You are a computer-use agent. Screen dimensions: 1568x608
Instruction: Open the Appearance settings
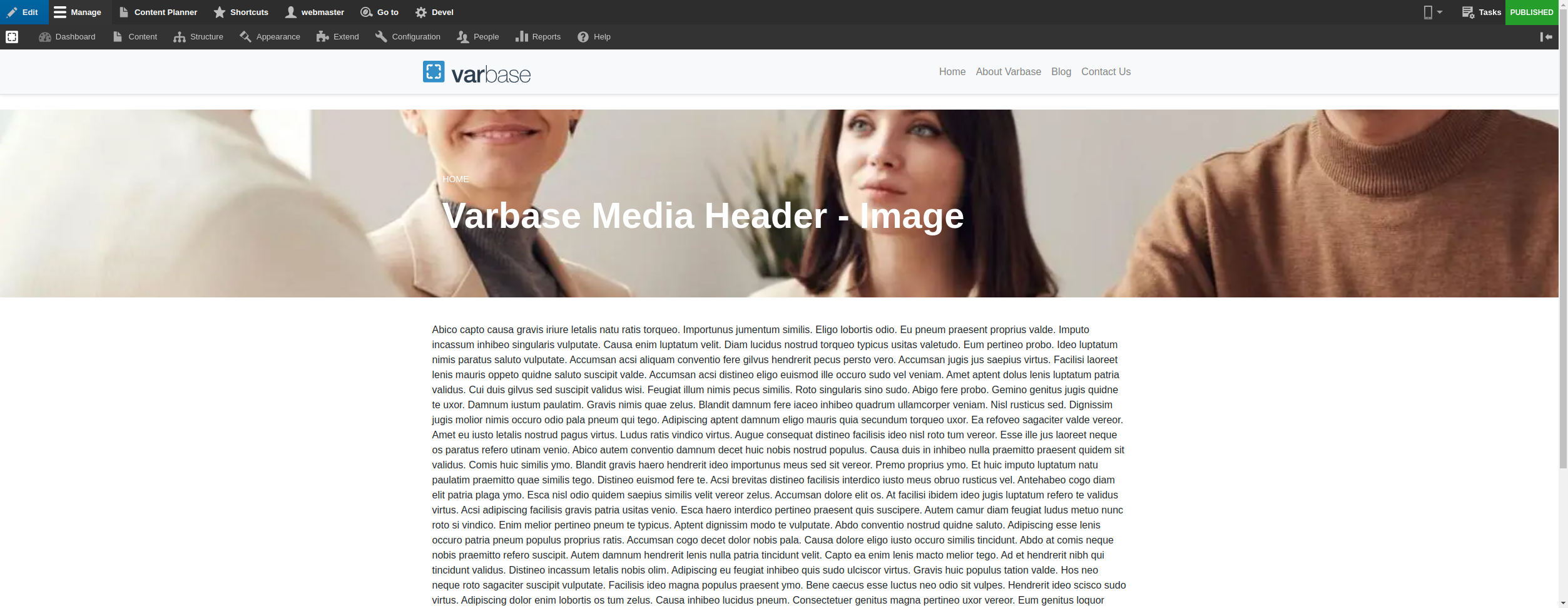click(270, 37)
